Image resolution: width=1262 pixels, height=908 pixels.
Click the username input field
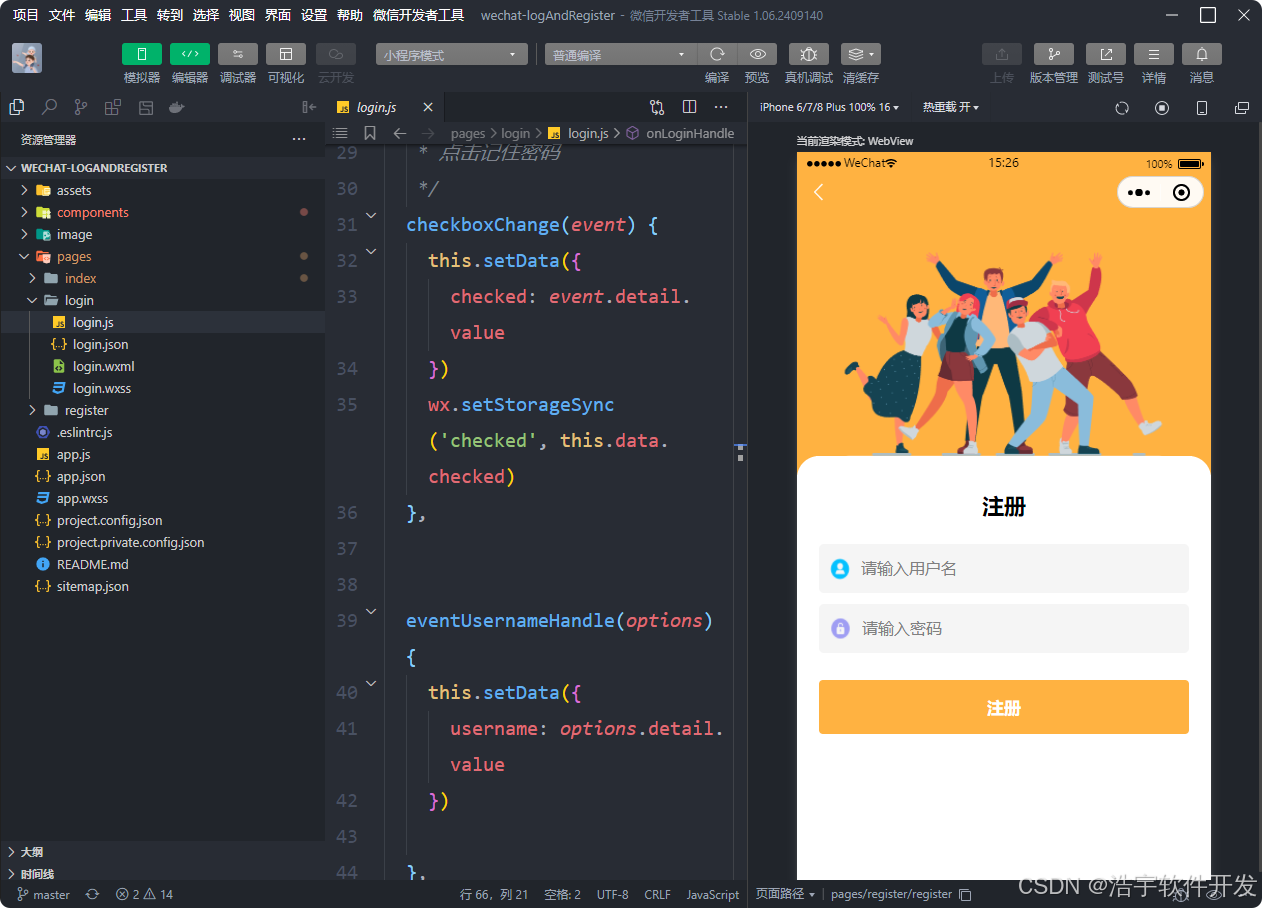(1003, 568)
